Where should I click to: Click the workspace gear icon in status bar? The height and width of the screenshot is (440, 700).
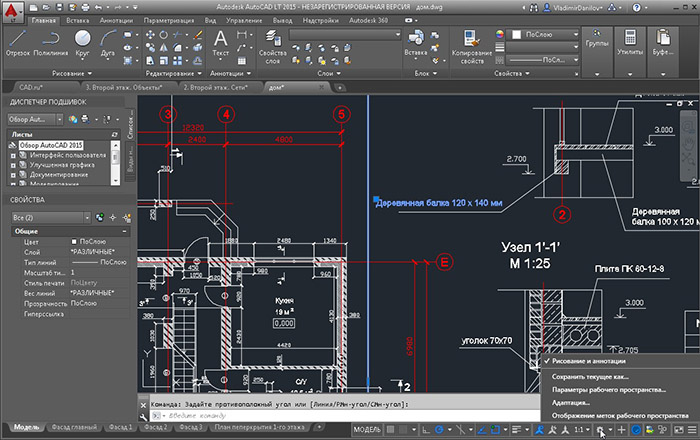pyautogui.click(x=600, y=430)
